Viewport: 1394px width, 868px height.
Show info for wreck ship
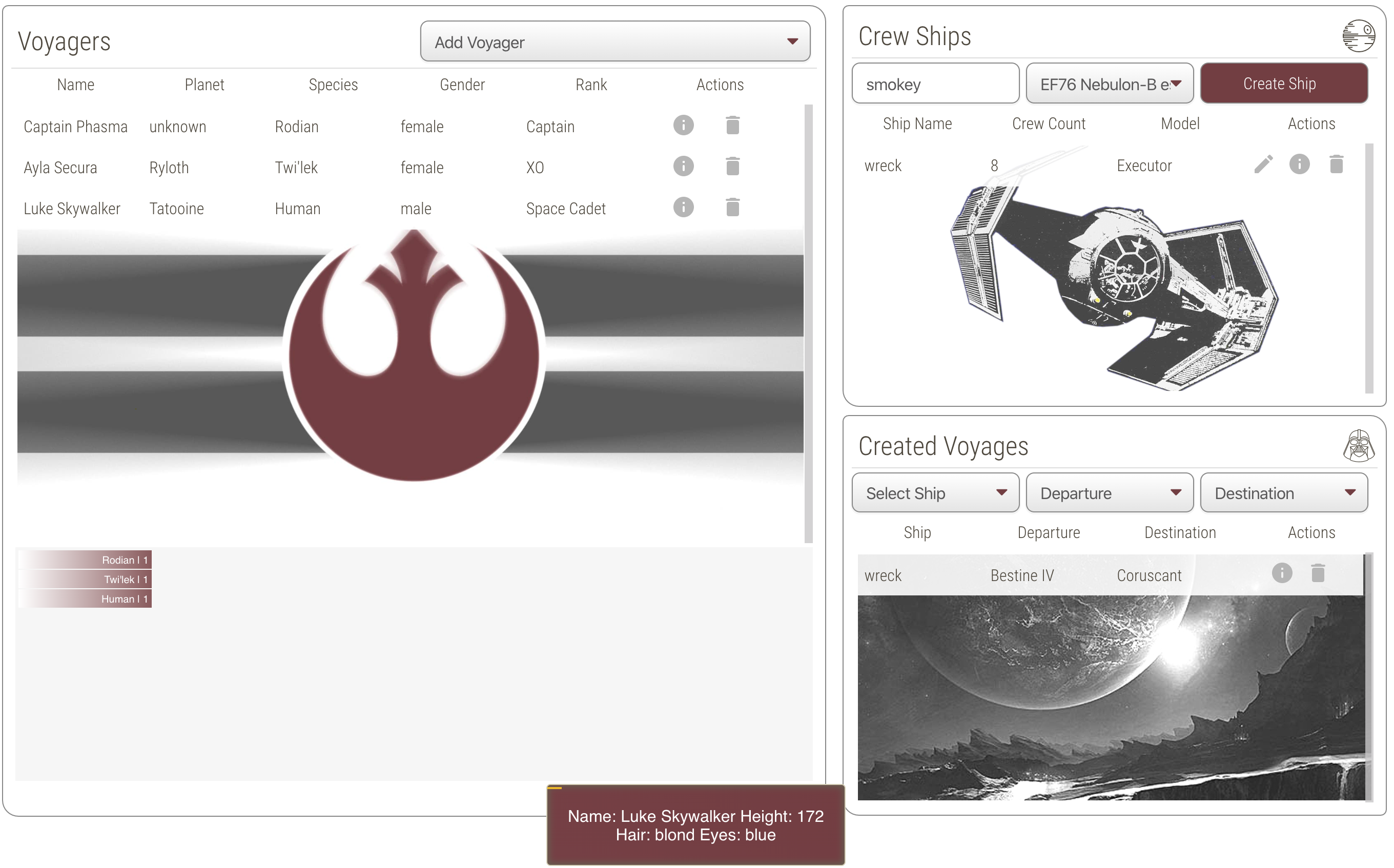click(1299, 165)
